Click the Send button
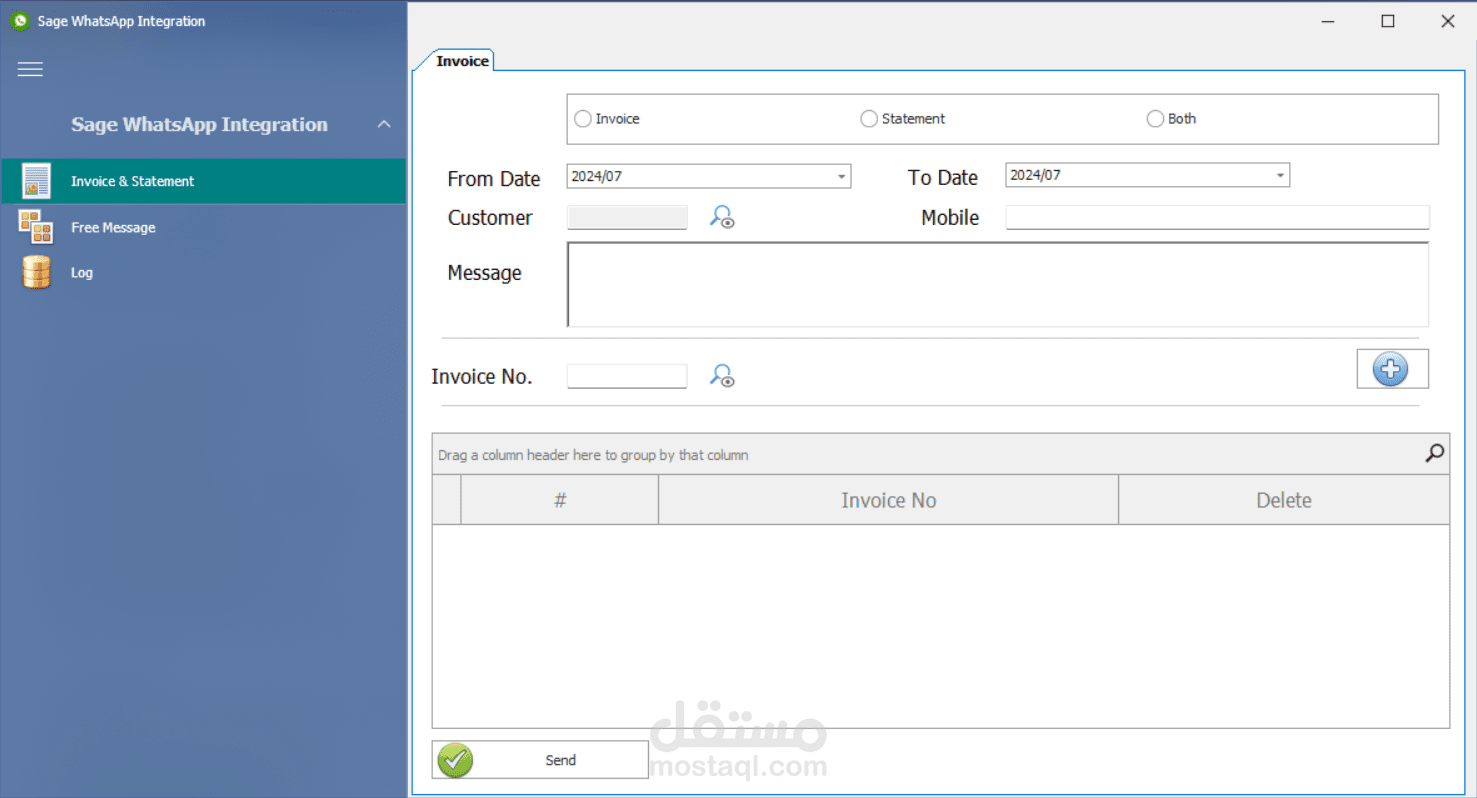The height and width of the screenshot is (798, 1477). point(540,760)
